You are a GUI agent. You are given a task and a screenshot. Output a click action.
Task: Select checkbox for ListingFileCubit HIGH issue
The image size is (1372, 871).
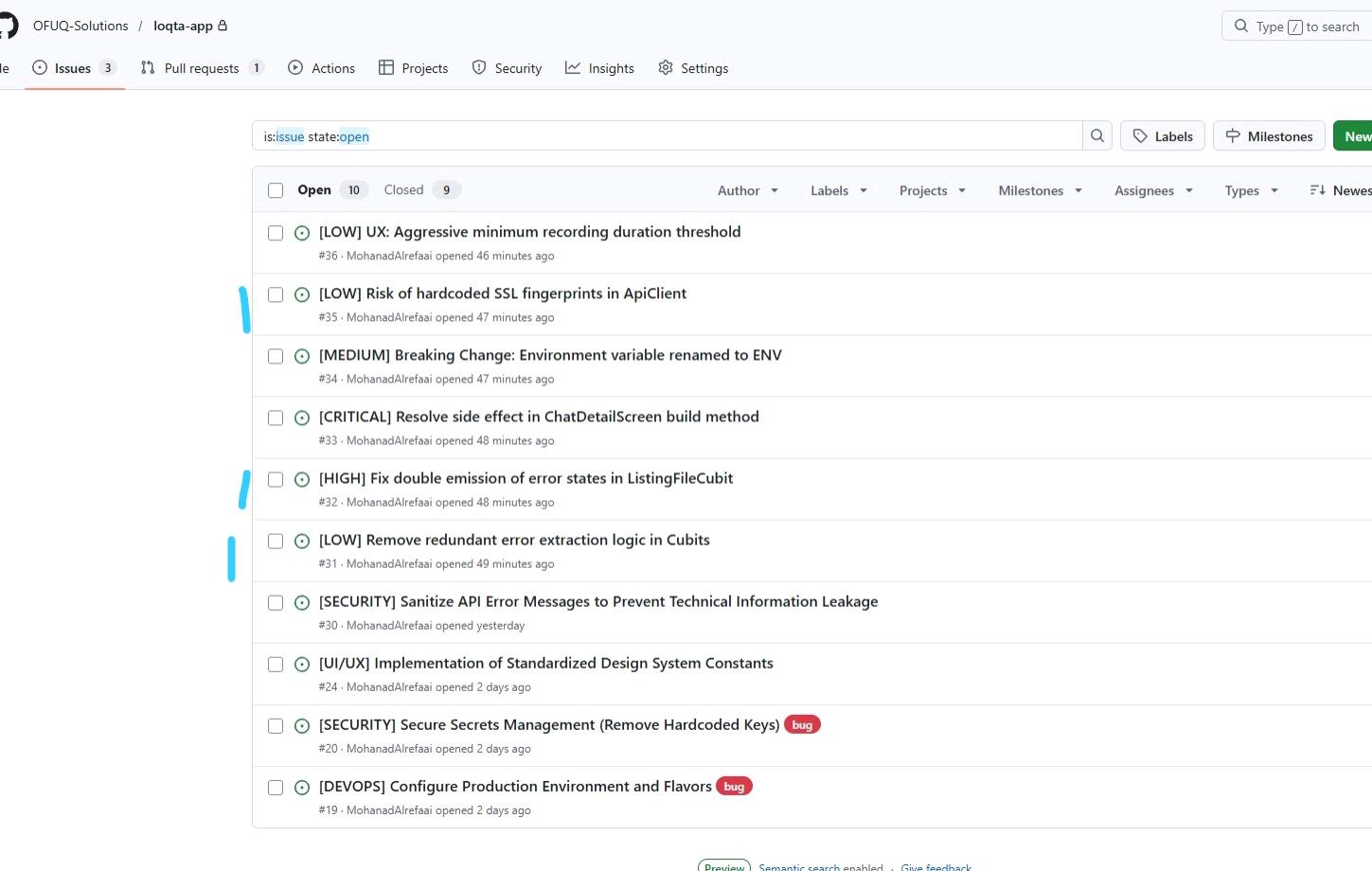276,479
